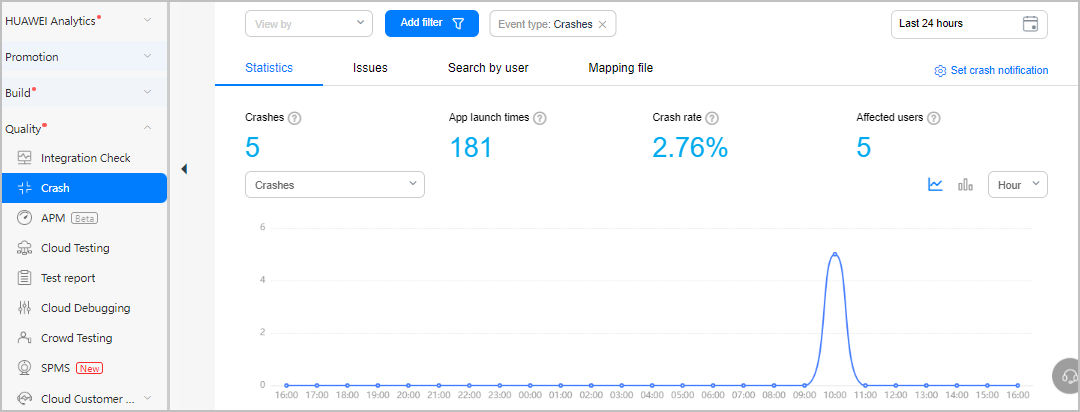This screenshot has height=412, width=1080.
Task: Show help for Crash rate
Action: click(712, 118)
